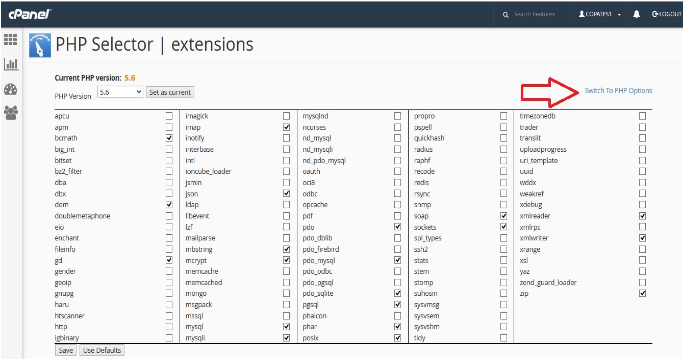Open the PHP Version dropdown
Viewport: 683px width, 364px height.
pyautogui.click(x=120, y=92)
